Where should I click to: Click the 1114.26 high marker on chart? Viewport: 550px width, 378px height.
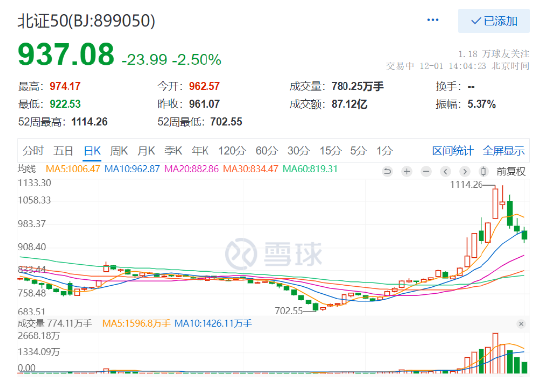click(466, 184)
